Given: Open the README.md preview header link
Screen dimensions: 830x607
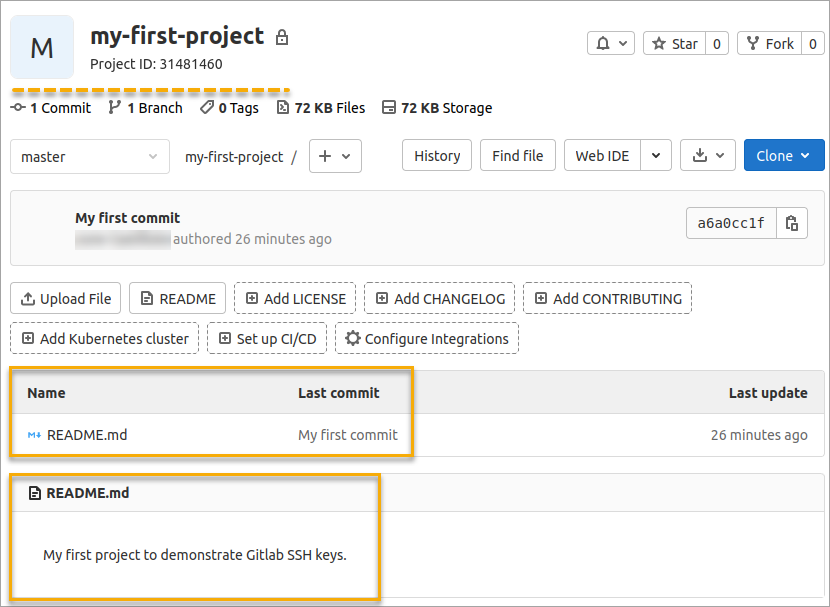Looking at the screenshot, I should tap(88, 493).
